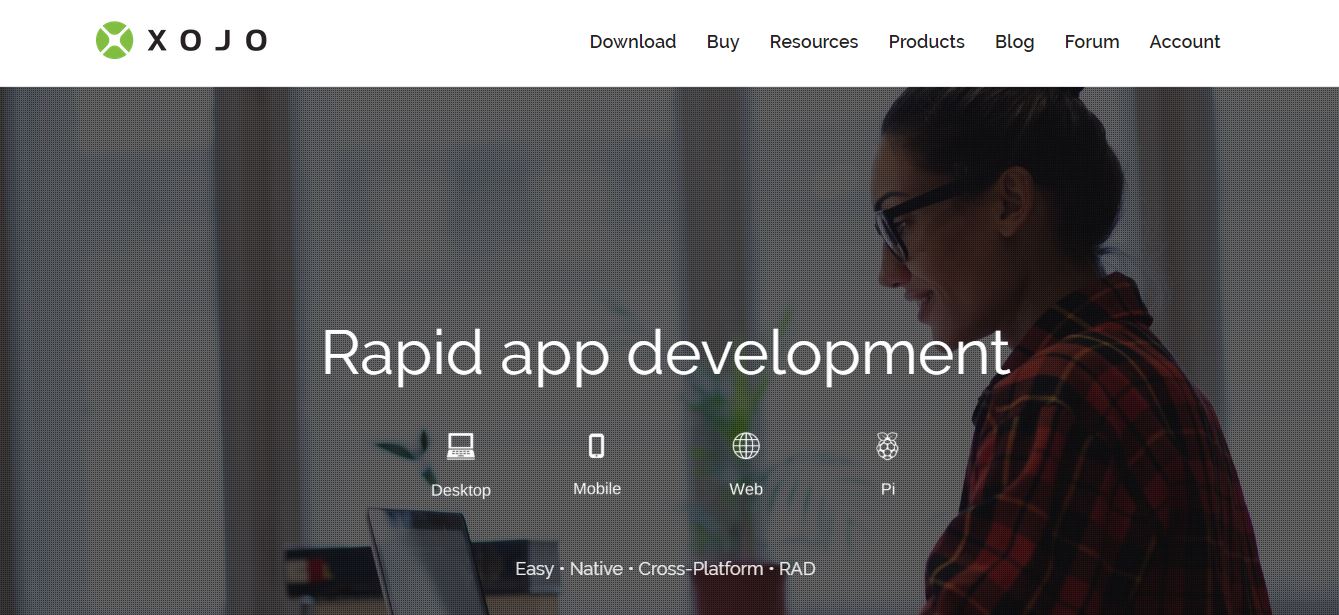Visit the Blog link
The width and height of the screenshot is (1339, 615).
[1014, 42]
